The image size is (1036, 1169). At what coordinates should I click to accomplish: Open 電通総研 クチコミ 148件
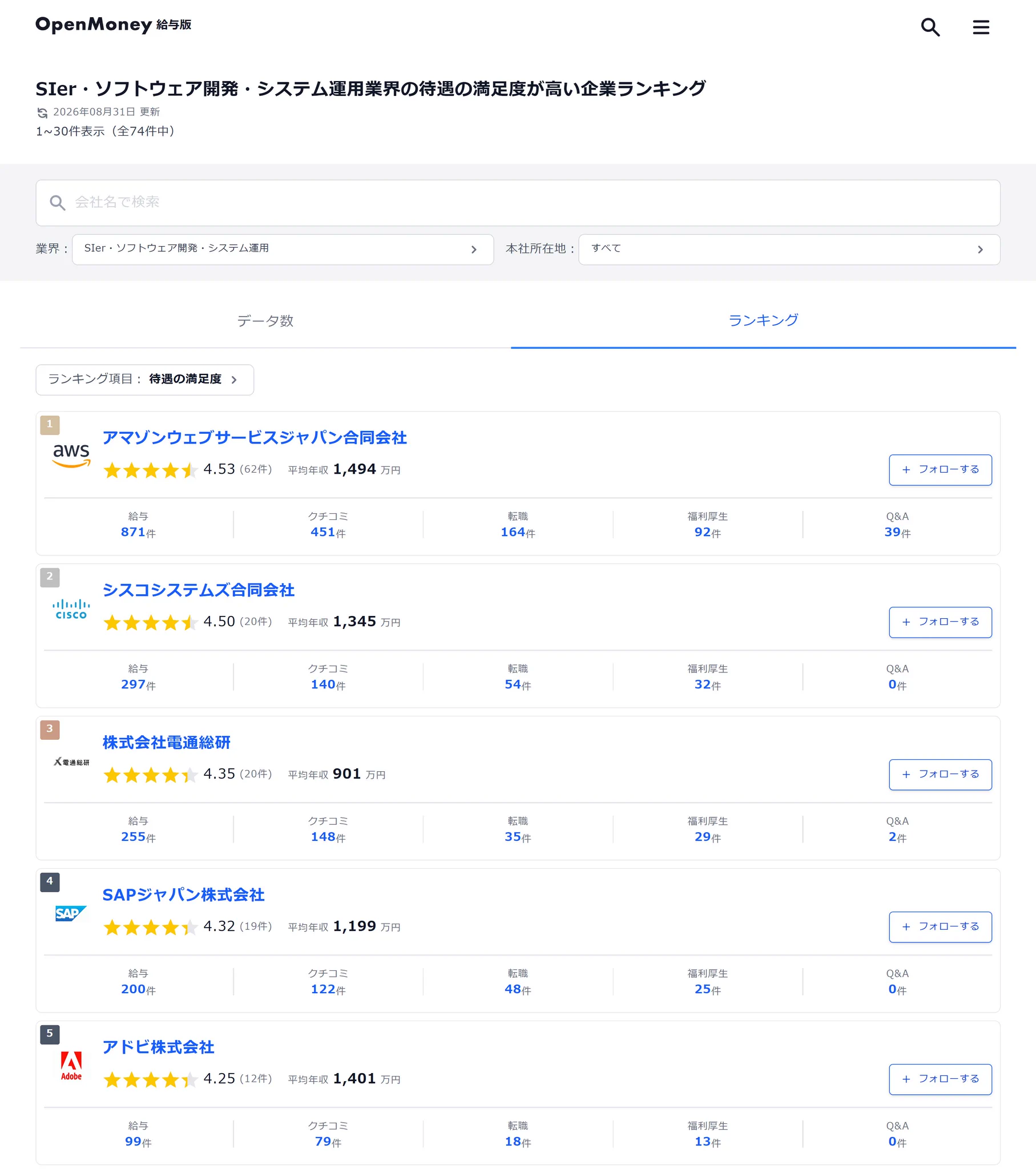point(328,830)
